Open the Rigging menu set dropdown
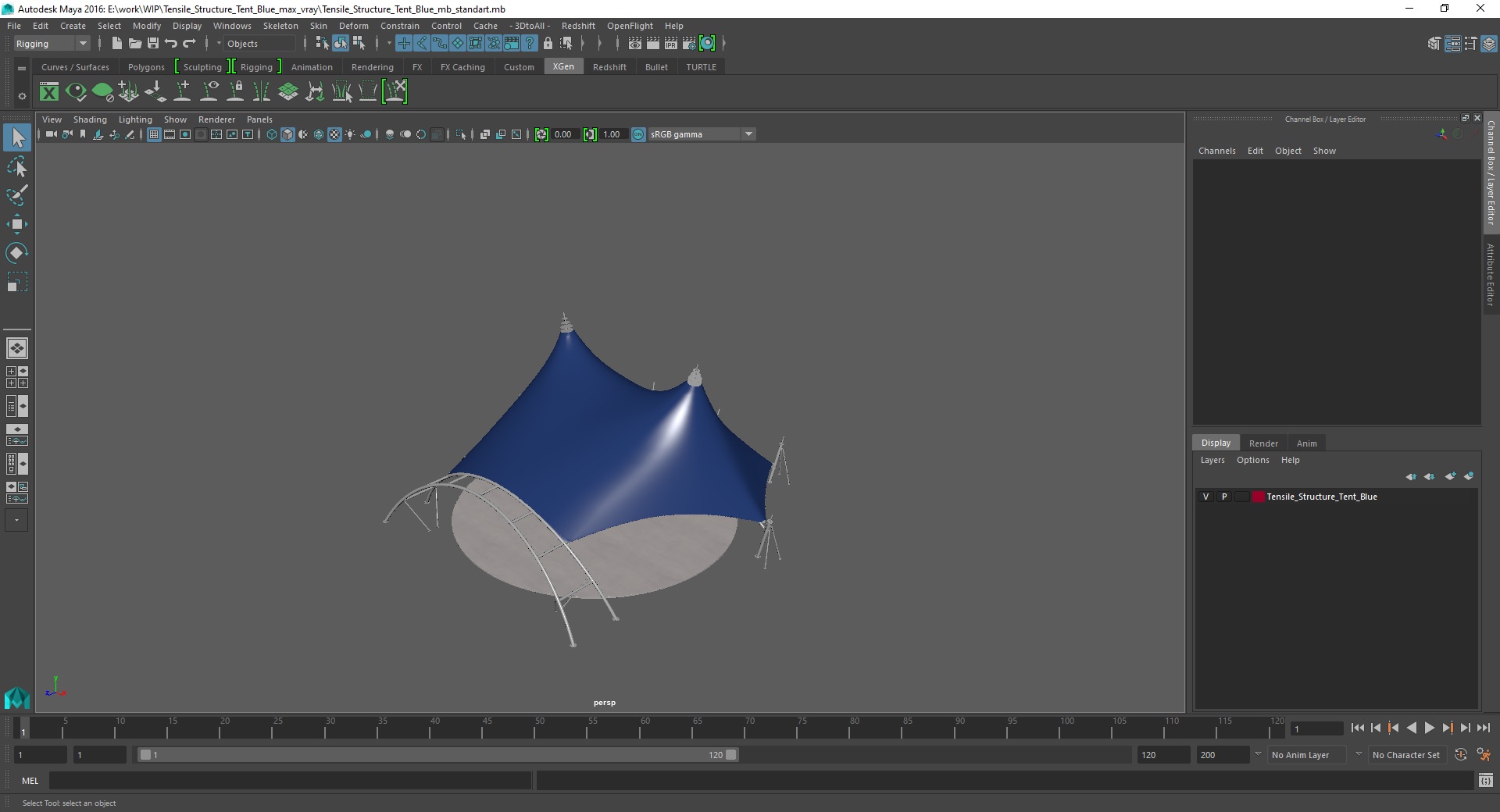 [x=52, y=44]
